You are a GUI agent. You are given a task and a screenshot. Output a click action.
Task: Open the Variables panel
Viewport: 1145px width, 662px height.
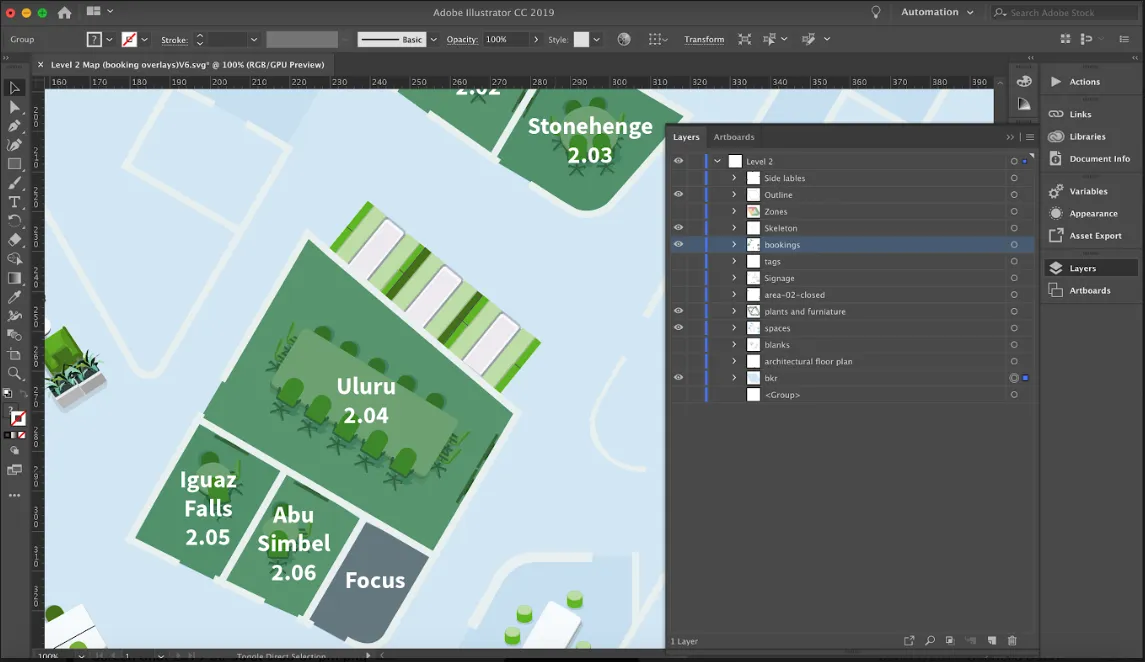tap(1090, 191)
